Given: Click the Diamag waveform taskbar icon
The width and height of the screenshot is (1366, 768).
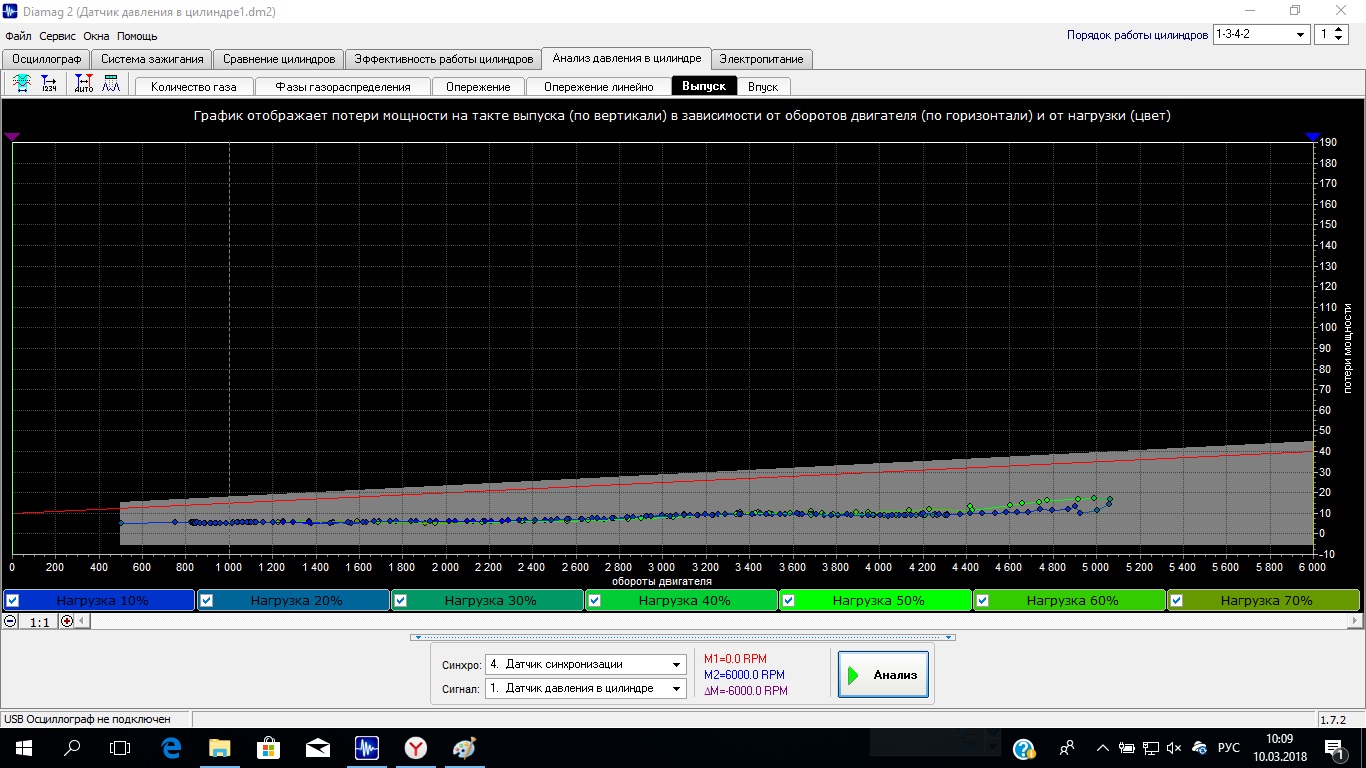Looking at the screenshot, I should 367,747.
